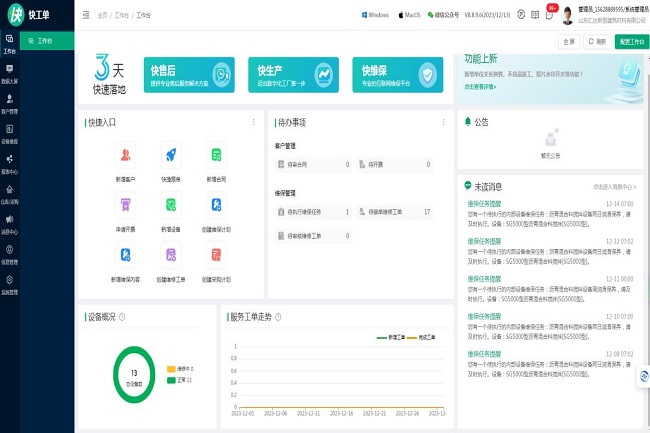Click the 快售后 banner card
Image resolution: width=650 pixels, height=433 pixels.
click(189, 74)
